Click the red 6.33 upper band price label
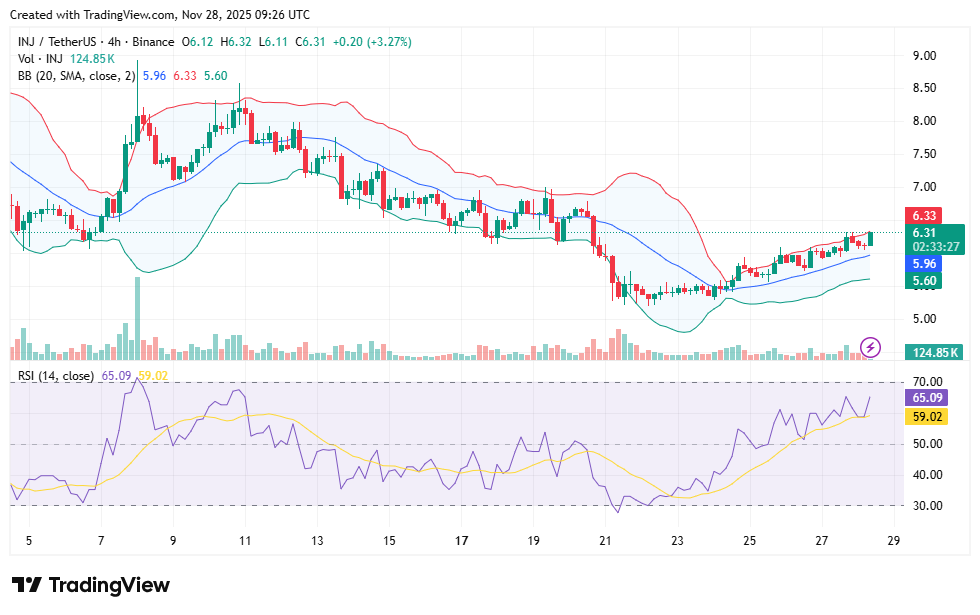The image size is (980, 615). [x=923, y=215]
